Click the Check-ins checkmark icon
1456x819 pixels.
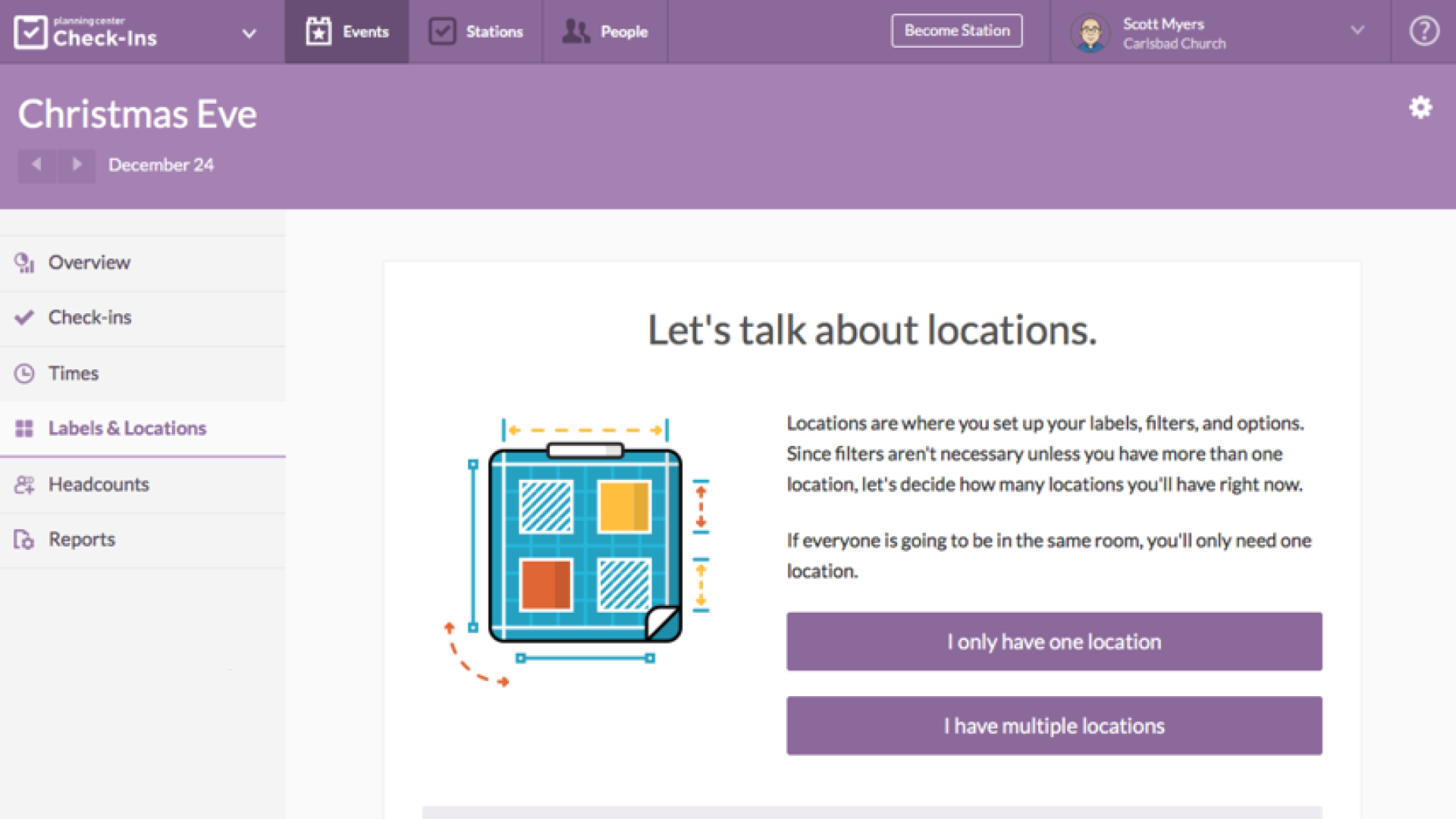pos(24,318)
